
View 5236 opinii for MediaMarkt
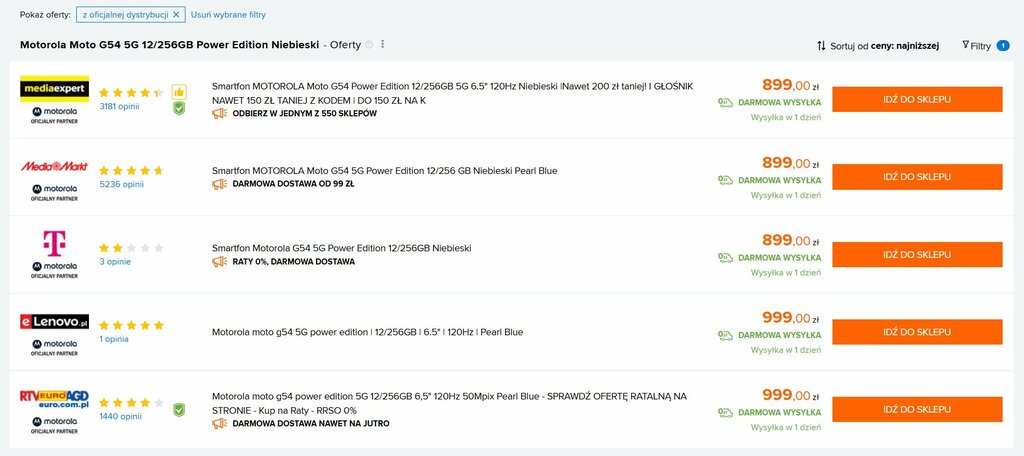(121, 184)
